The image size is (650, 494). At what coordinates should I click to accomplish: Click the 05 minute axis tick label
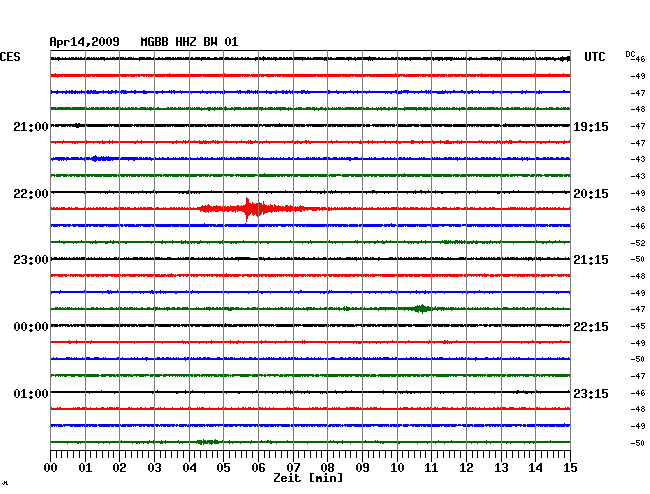(223, 467)
